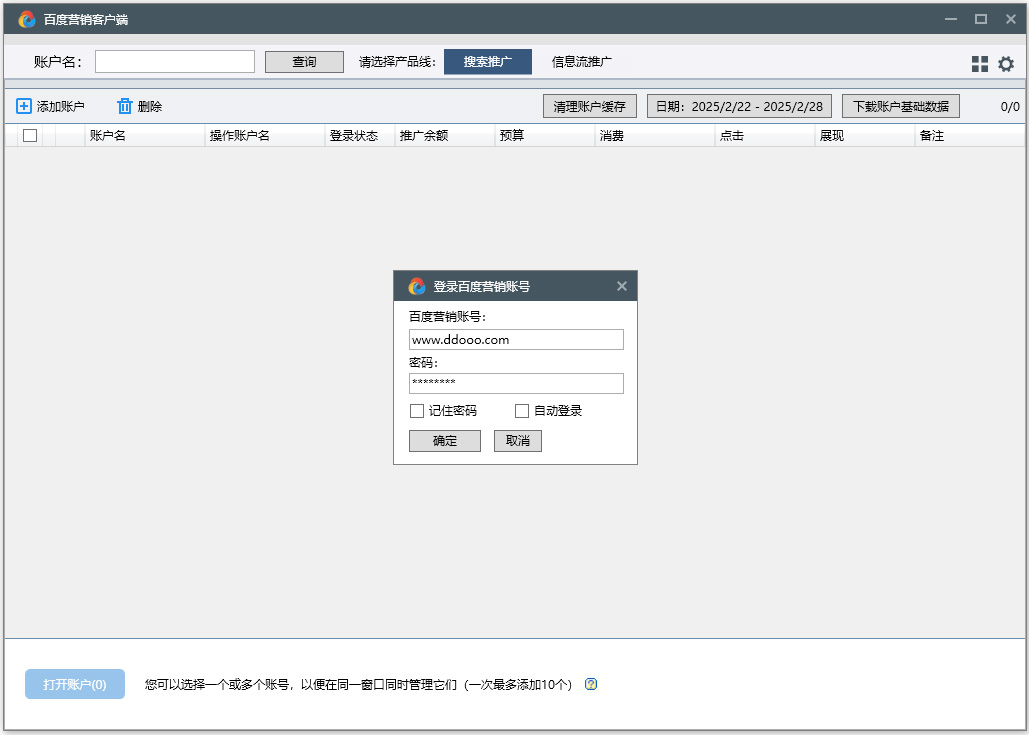Click the 密码 password input field
The image size is (1029, 735).
click(x=516, y=383)
